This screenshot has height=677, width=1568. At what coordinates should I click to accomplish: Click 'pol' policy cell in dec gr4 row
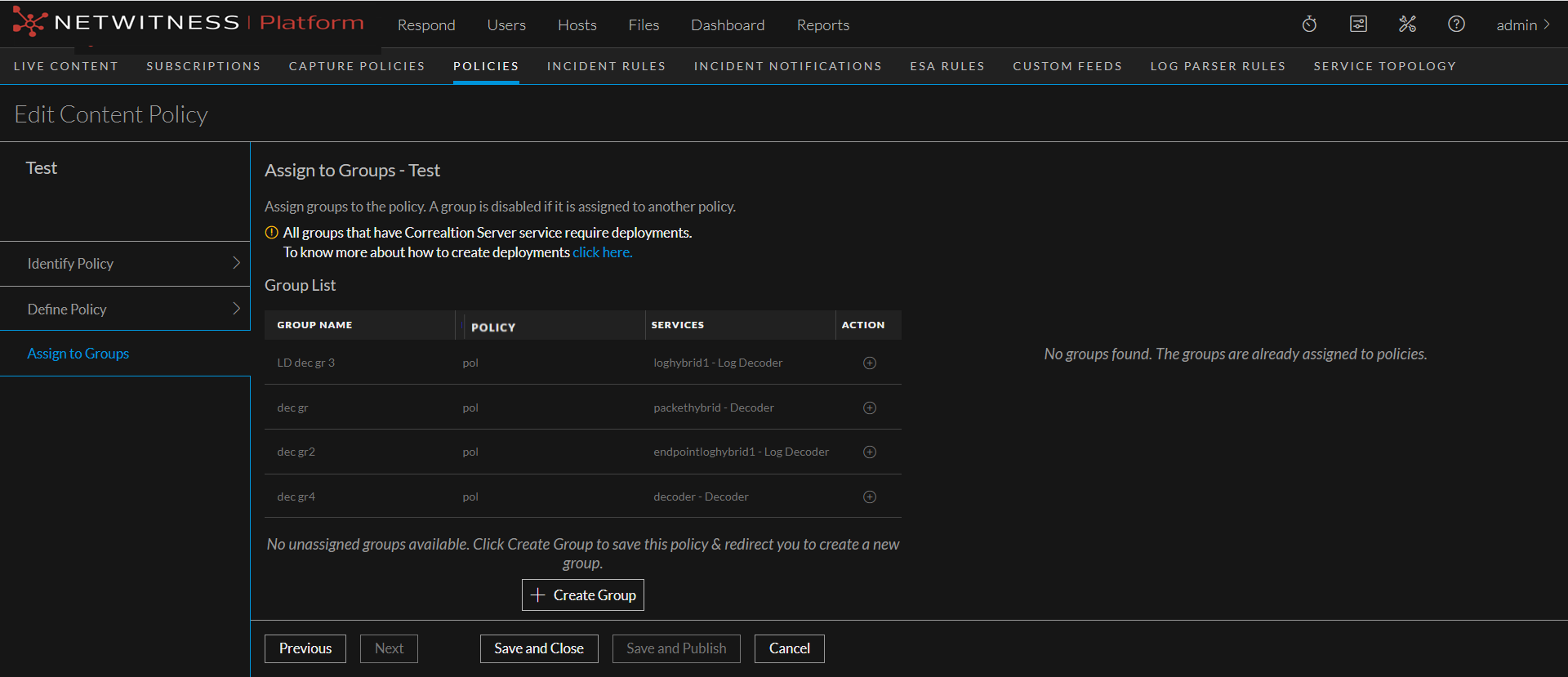(x=470, y=497)
